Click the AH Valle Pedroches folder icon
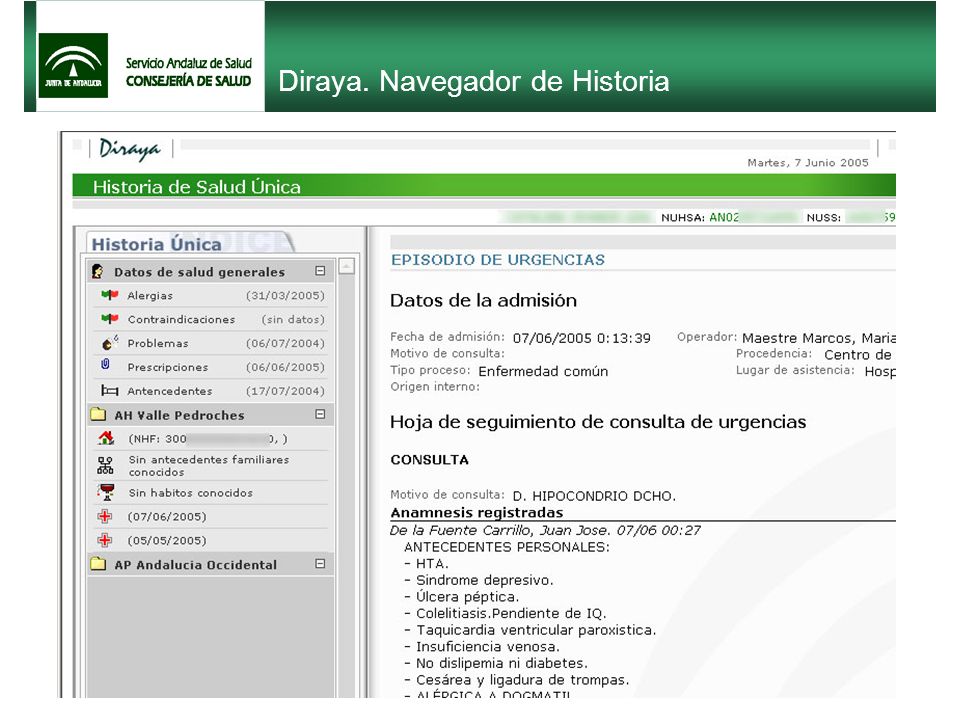 98,414
